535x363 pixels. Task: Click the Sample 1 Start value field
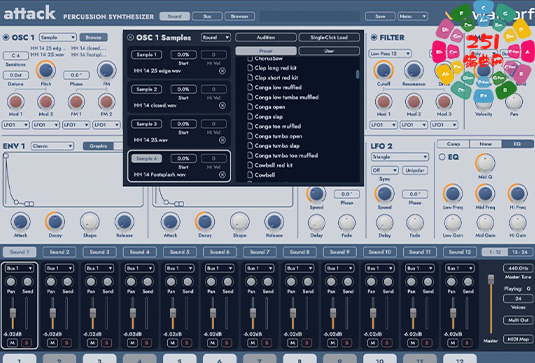coord(183,55)
